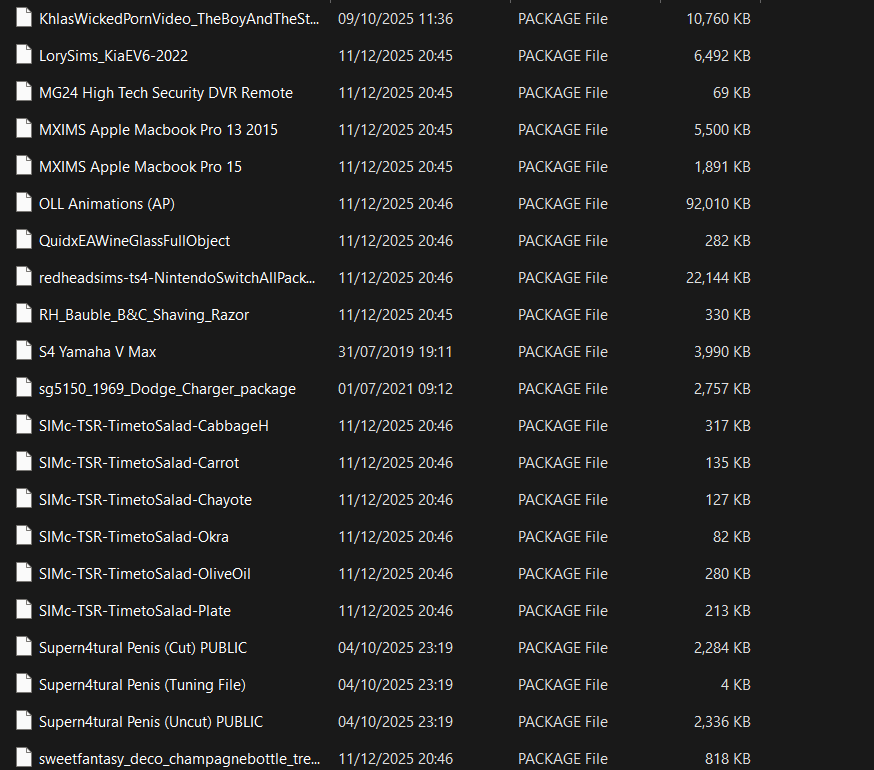
Task: Click the file icon next to RH_Bauble_B&C_Shaving_Razor
Action: coord(24,314)
